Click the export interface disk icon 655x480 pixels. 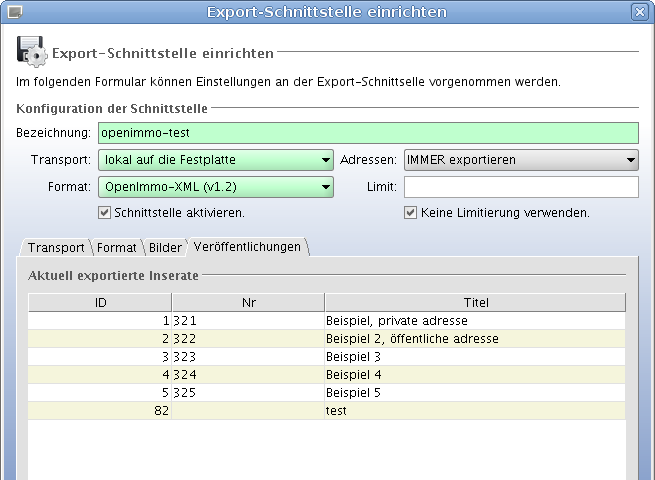point(32,51)
